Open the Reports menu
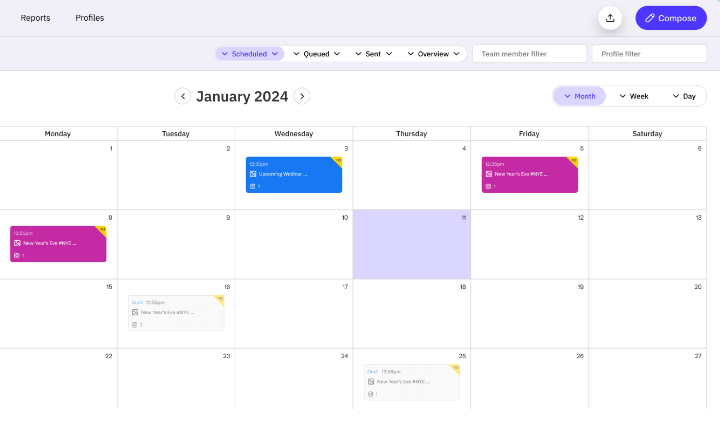This screenshot has height=426, width=720. (x=35, y=18)
